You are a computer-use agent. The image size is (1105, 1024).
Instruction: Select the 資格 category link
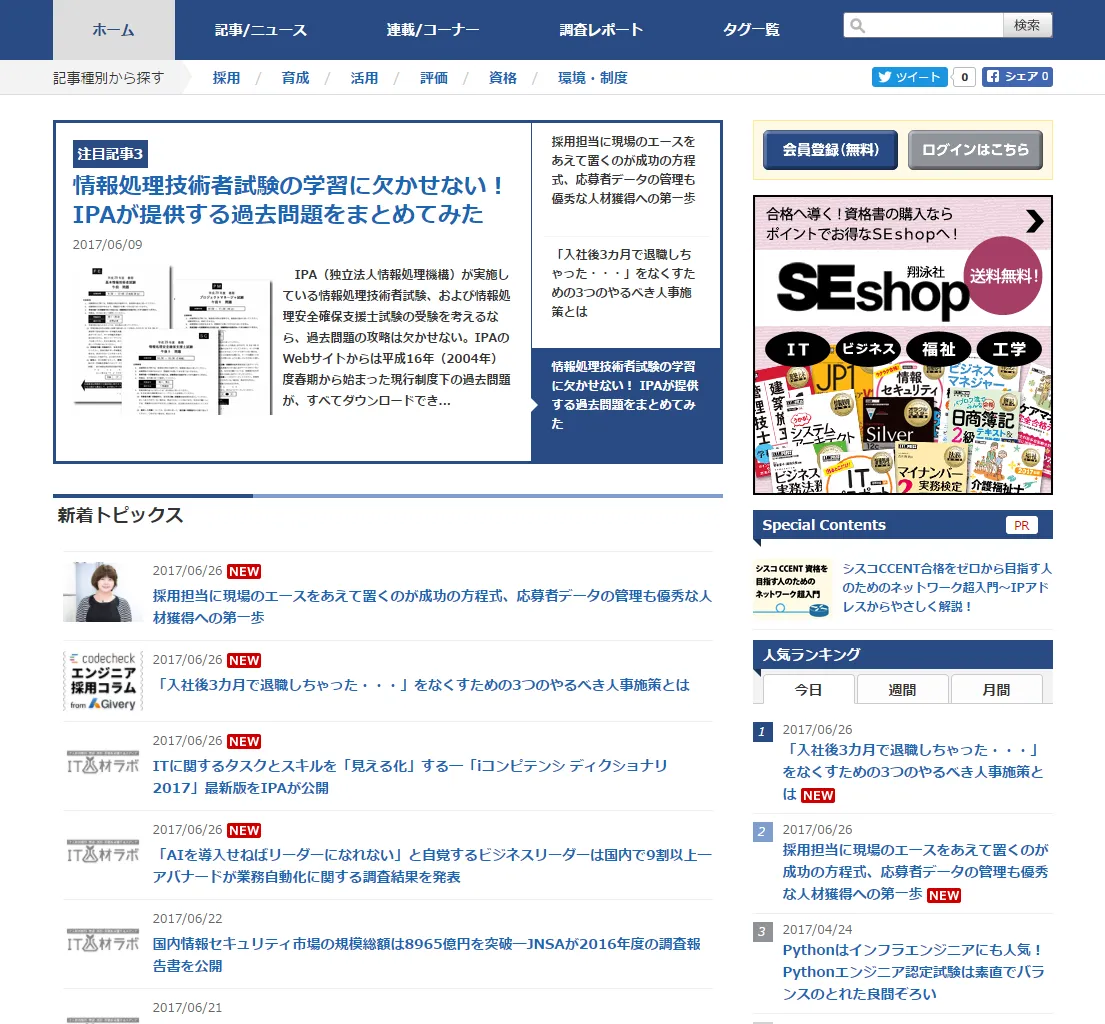click(502, 78)
